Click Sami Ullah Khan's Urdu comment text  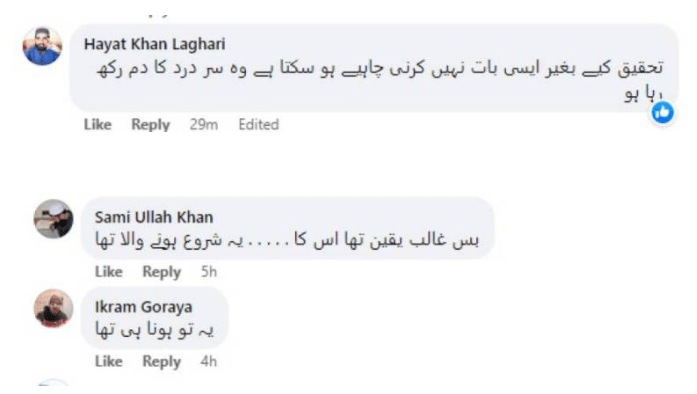pyautogui.click(x=287, y=240)
